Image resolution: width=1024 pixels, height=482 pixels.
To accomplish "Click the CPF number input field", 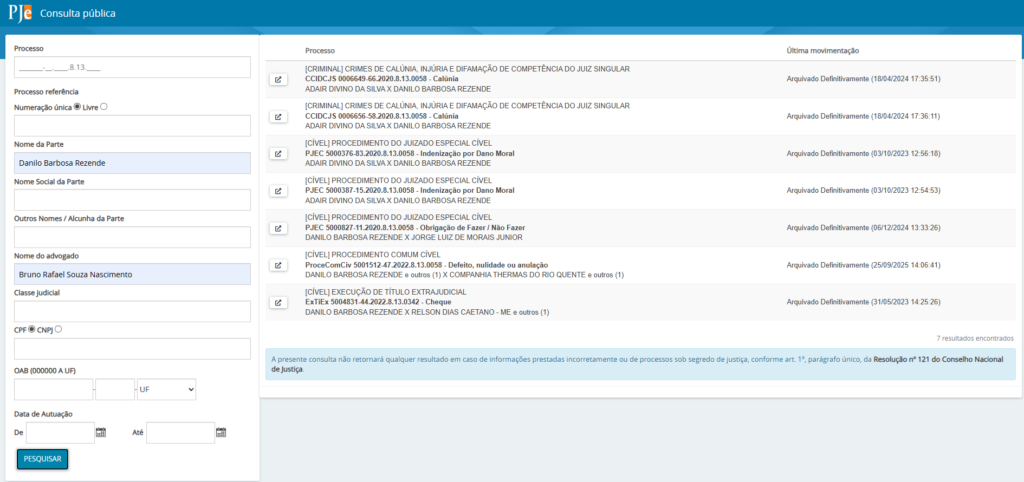I will coord(133,349).
